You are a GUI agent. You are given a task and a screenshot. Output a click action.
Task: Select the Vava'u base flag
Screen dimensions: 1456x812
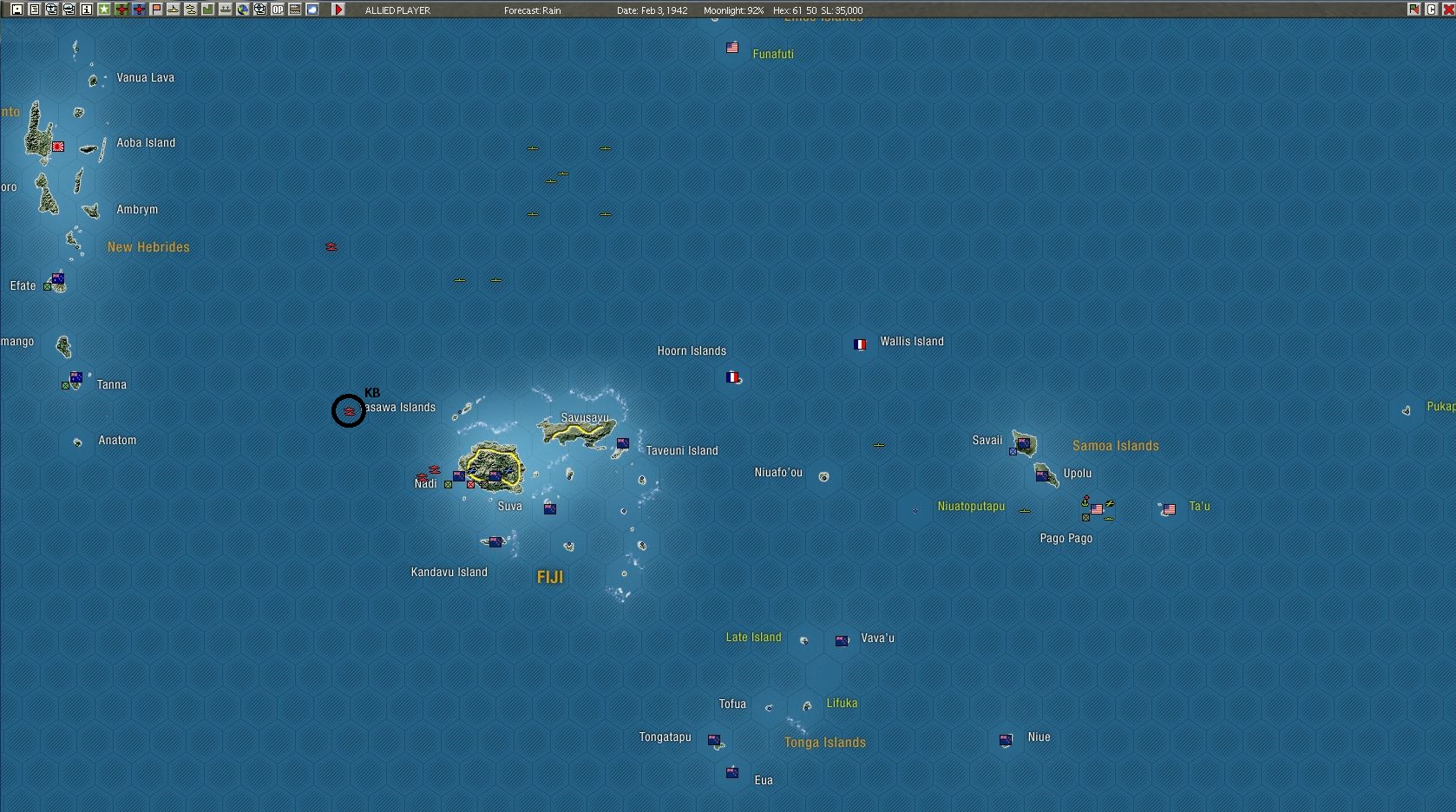tap(842, 640)
